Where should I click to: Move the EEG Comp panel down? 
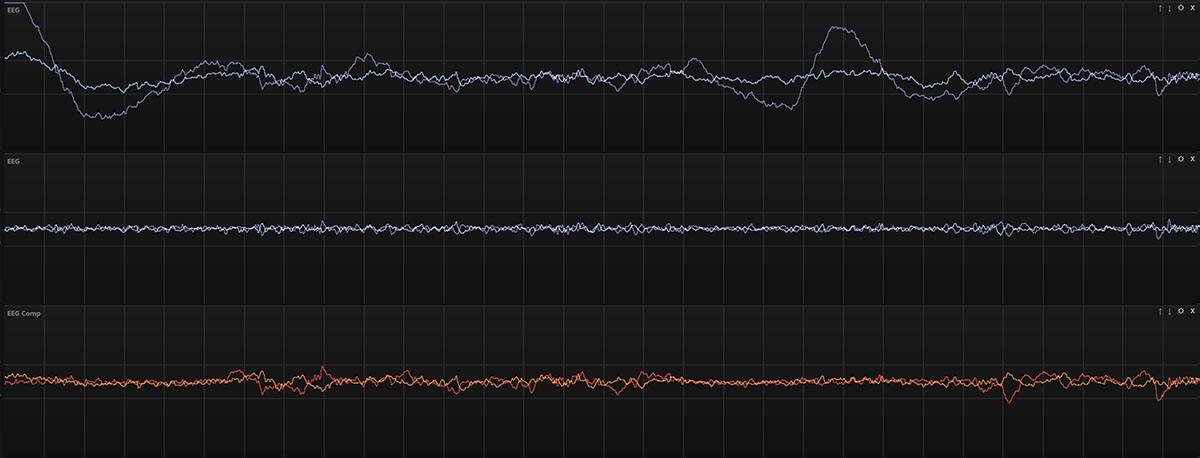click(x=1170, y=312)
